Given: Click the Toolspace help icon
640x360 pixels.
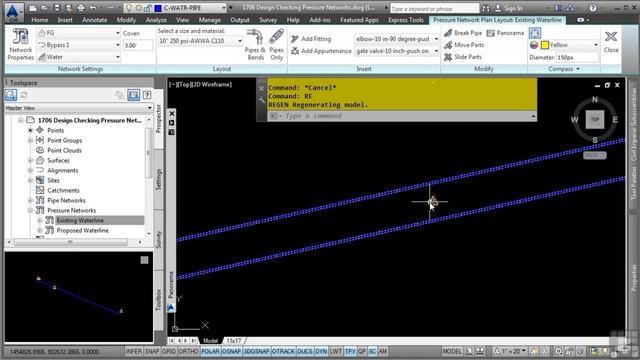Looking at the screenshot, I should point(147,95).
